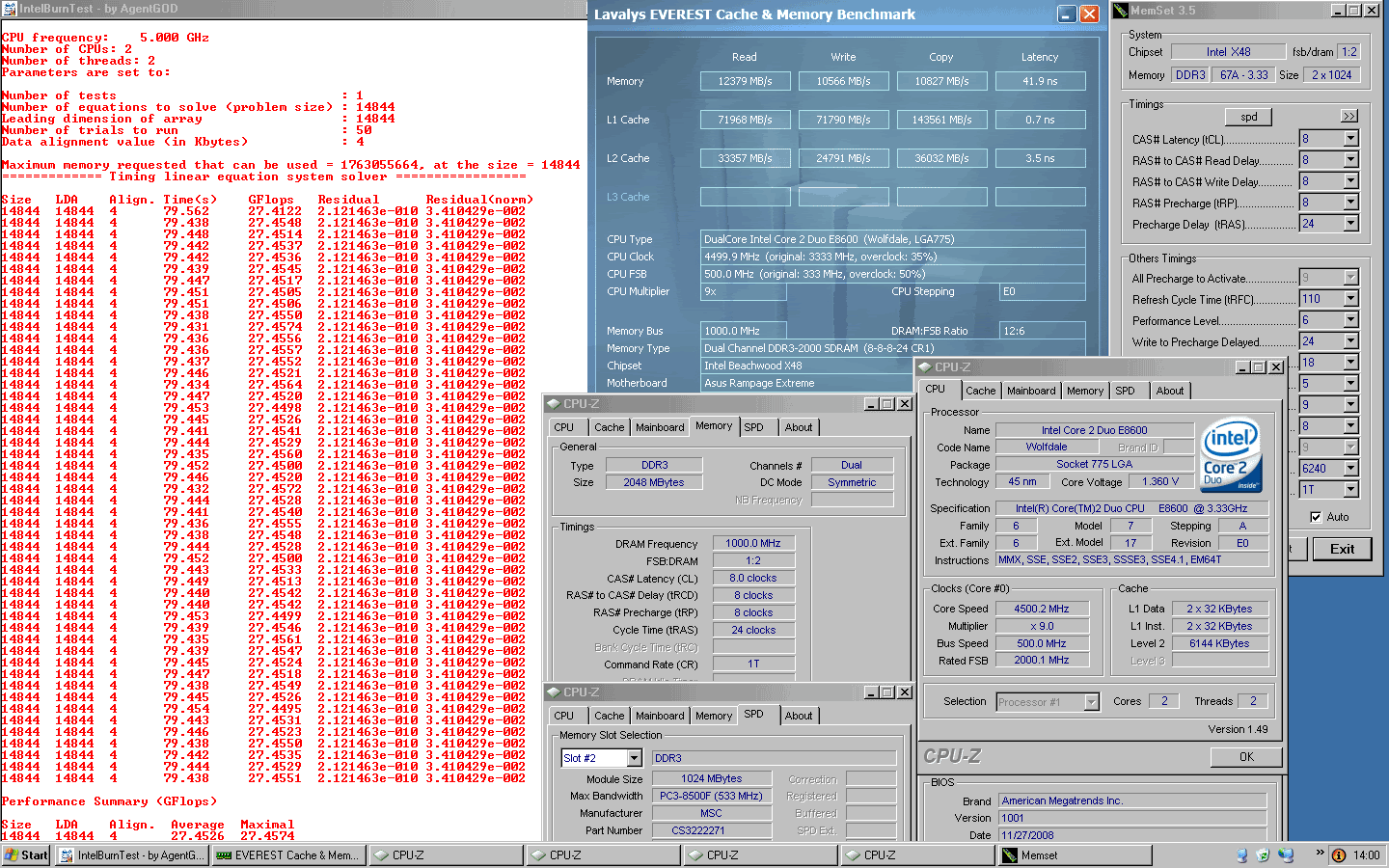Switch to EVEREST Cache & Mem taskbar button
The height and width of the screenshot is (868, 1389).
click(x=288, y=855)
